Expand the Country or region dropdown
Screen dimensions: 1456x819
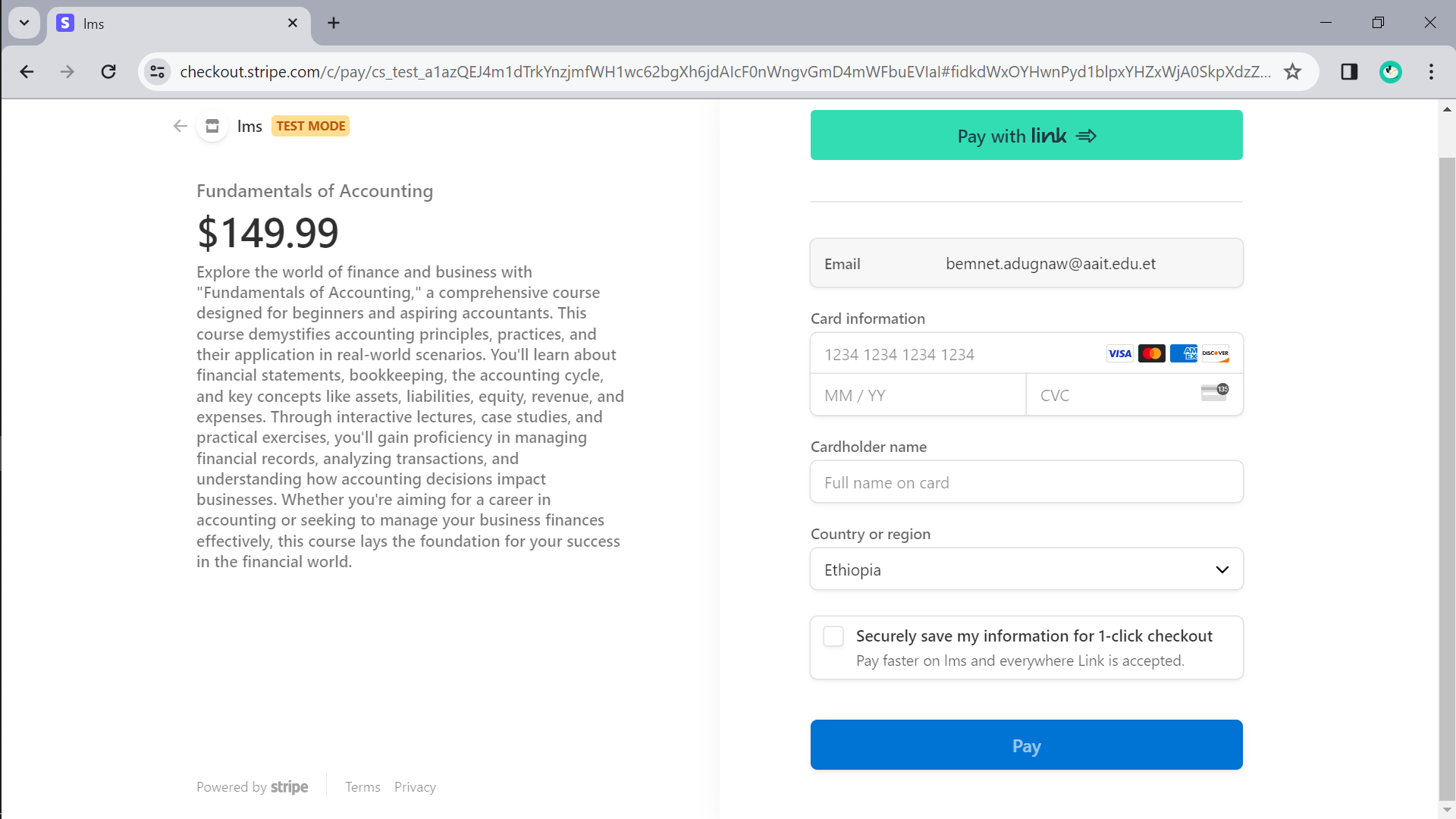pos(1026,570)
